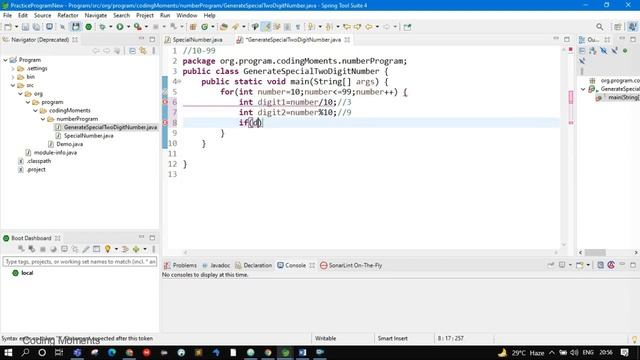Click the Open Perspective icon at top right

618,27
